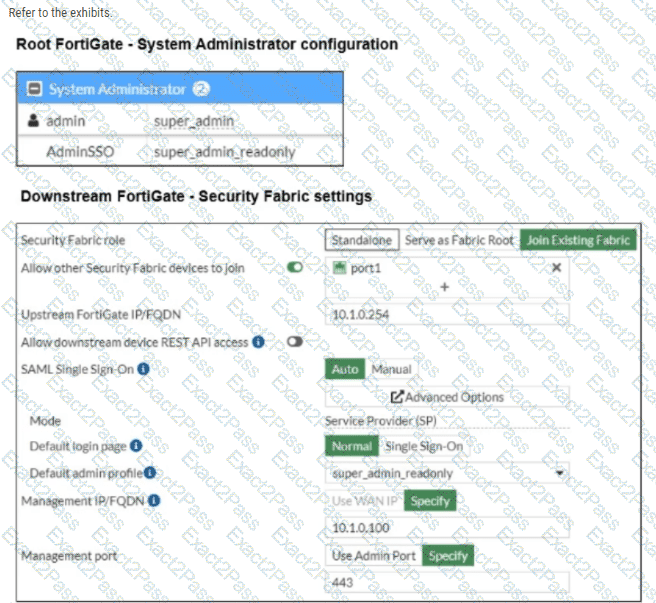This screenshot has height=603, width=656.
Task: Choose Join Existing Fabric option
Action: [x=578, y=240]
